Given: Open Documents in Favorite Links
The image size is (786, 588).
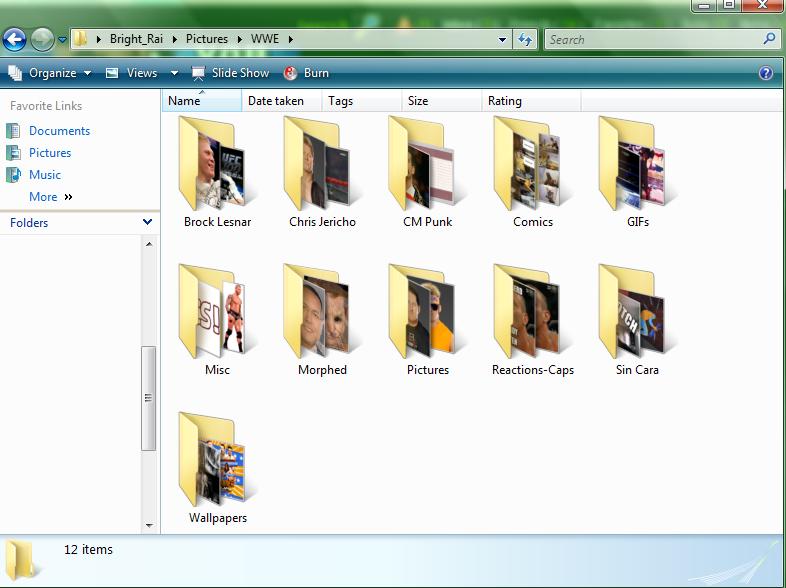Looking at the screenshot, I should point(59,131).
